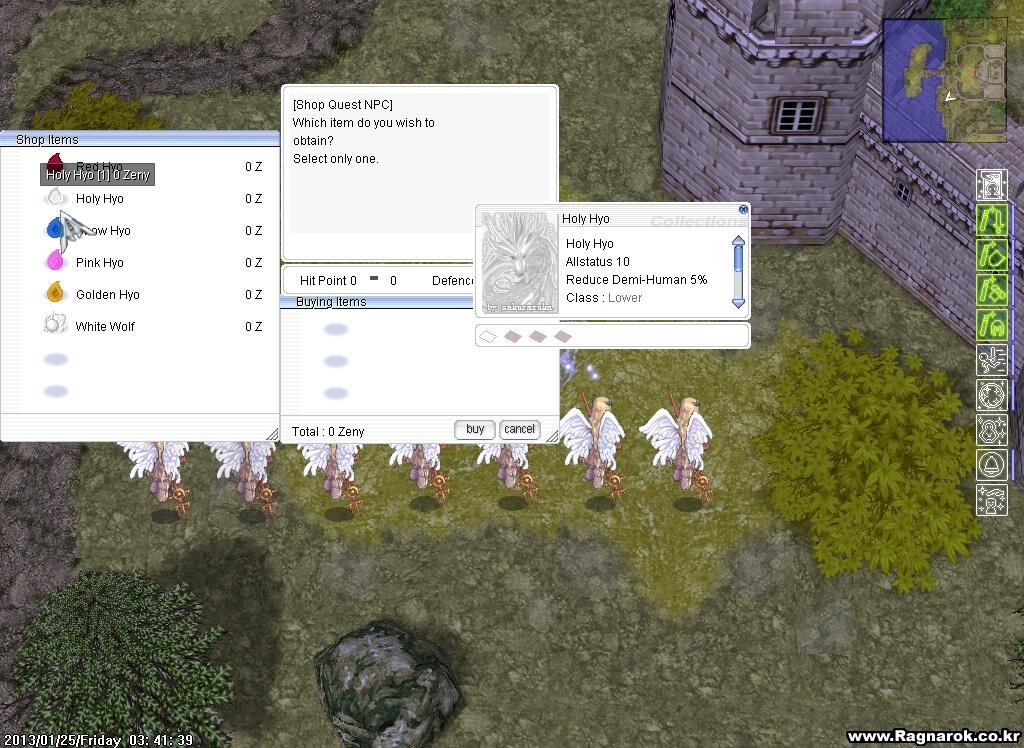Screen dimensions: 1024x748
Task: Click the sparkling figure buff status icon
Action: pos(992,431)
